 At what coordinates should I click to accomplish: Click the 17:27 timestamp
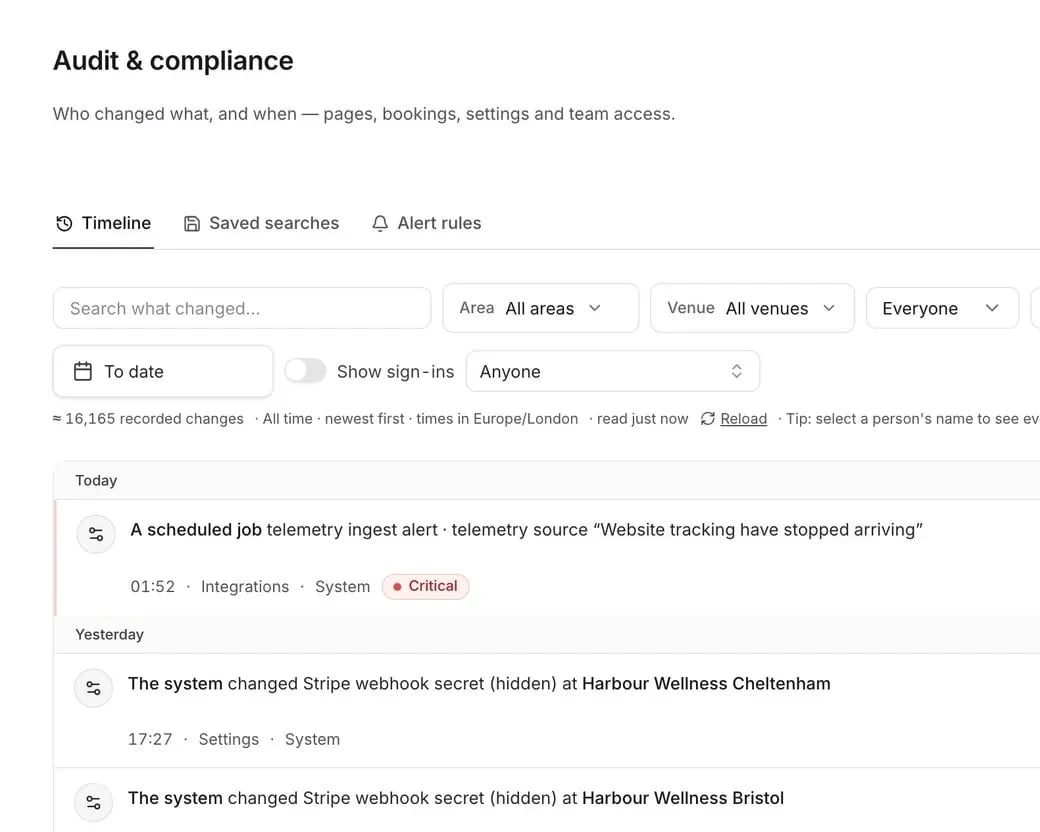click(150, 740)
